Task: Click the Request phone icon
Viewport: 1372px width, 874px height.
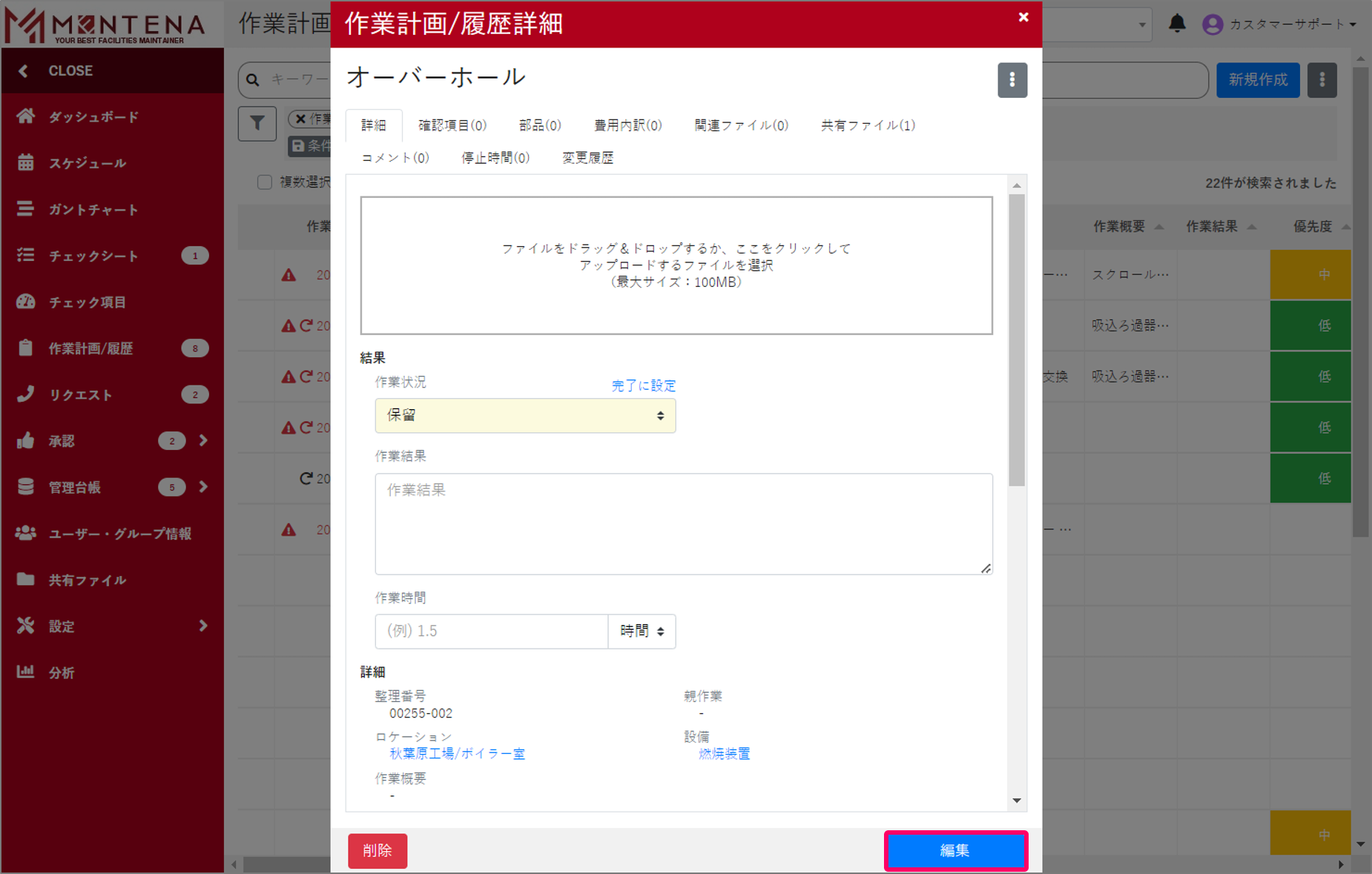Action: [26, 394]
